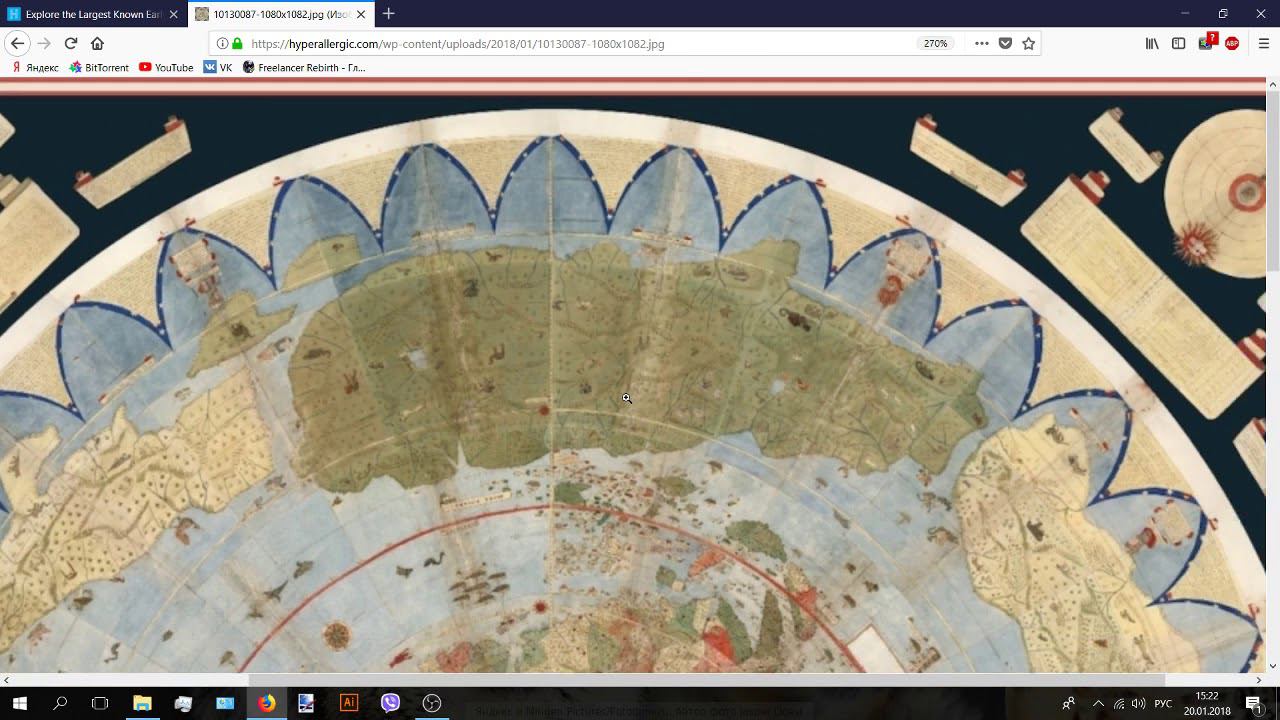Open the YouTube bookmark
This screenshot has height=720, width=1280.
(166, 67)
